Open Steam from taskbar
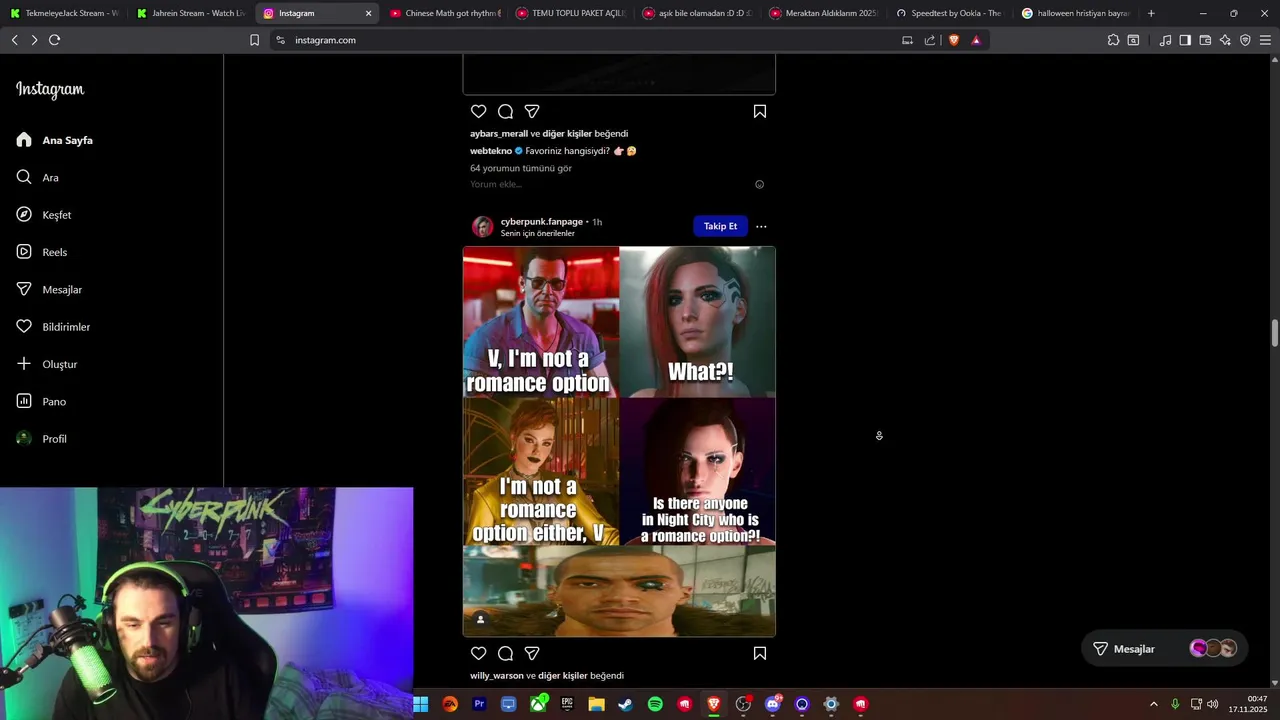Screen dimensions: 1280x720 (x=625, y=704)
